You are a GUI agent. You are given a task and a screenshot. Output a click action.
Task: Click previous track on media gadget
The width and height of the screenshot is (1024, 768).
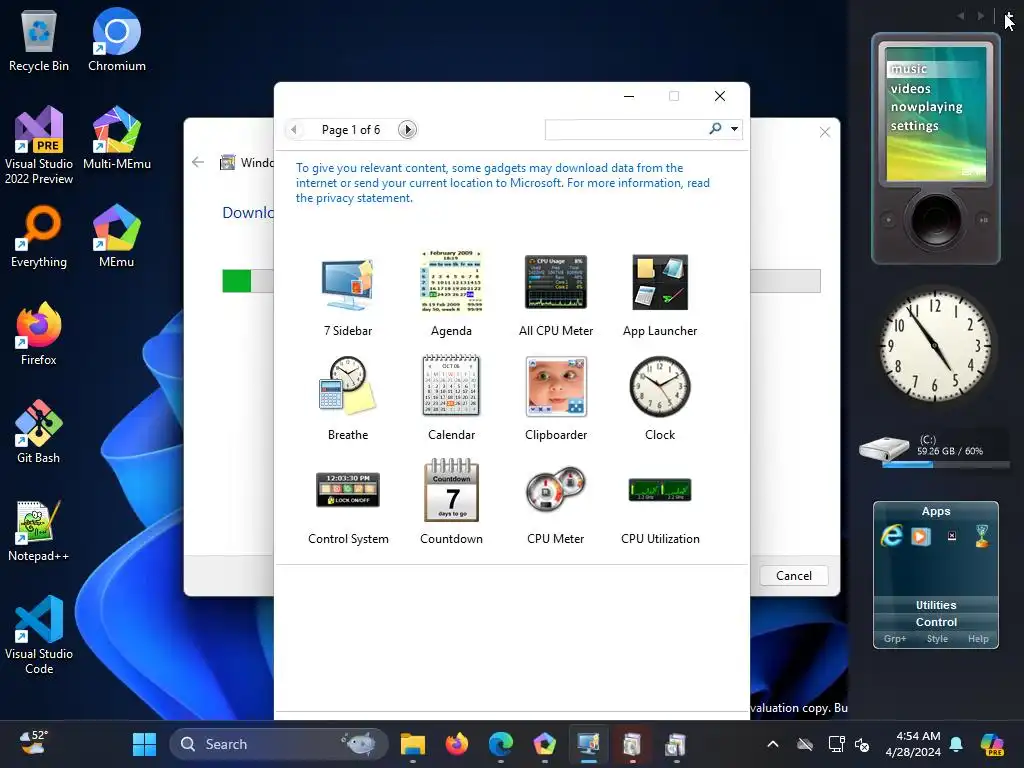click(x=888, y=220)
